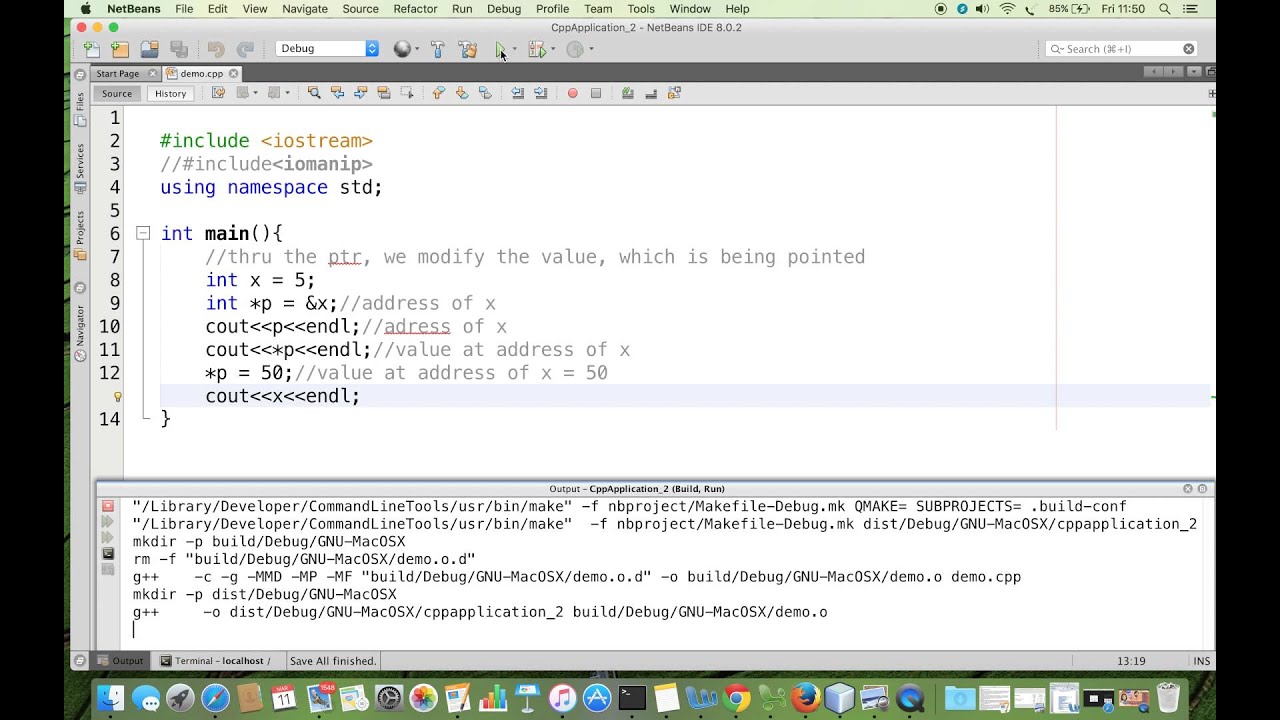Open the Files side panel
Viewport: 1280px width, 720px height.
pyautogui.click(x=80, y=108)
